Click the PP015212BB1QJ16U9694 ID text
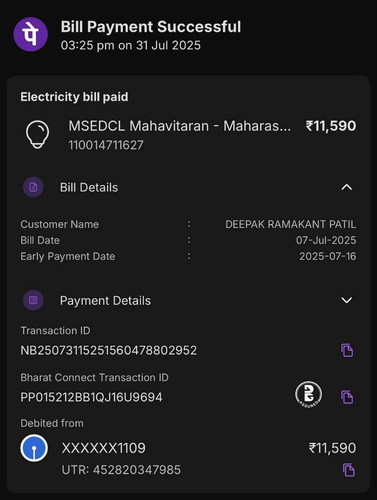Screen dimensions: 377x500 coord(91,397)
